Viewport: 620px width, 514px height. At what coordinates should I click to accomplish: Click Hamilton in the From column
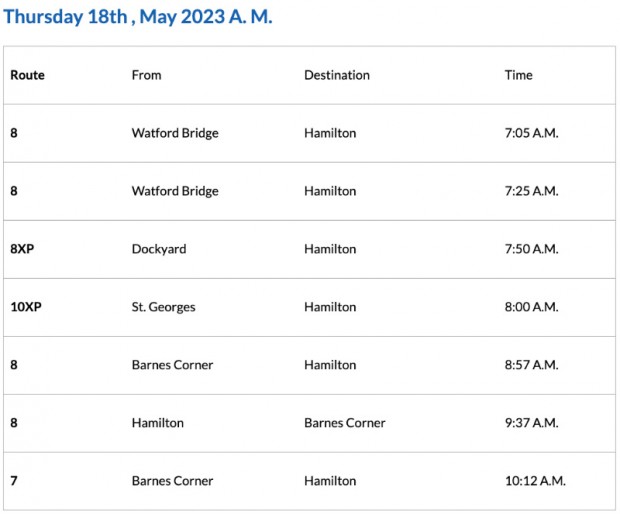click(x=158, y=423)
